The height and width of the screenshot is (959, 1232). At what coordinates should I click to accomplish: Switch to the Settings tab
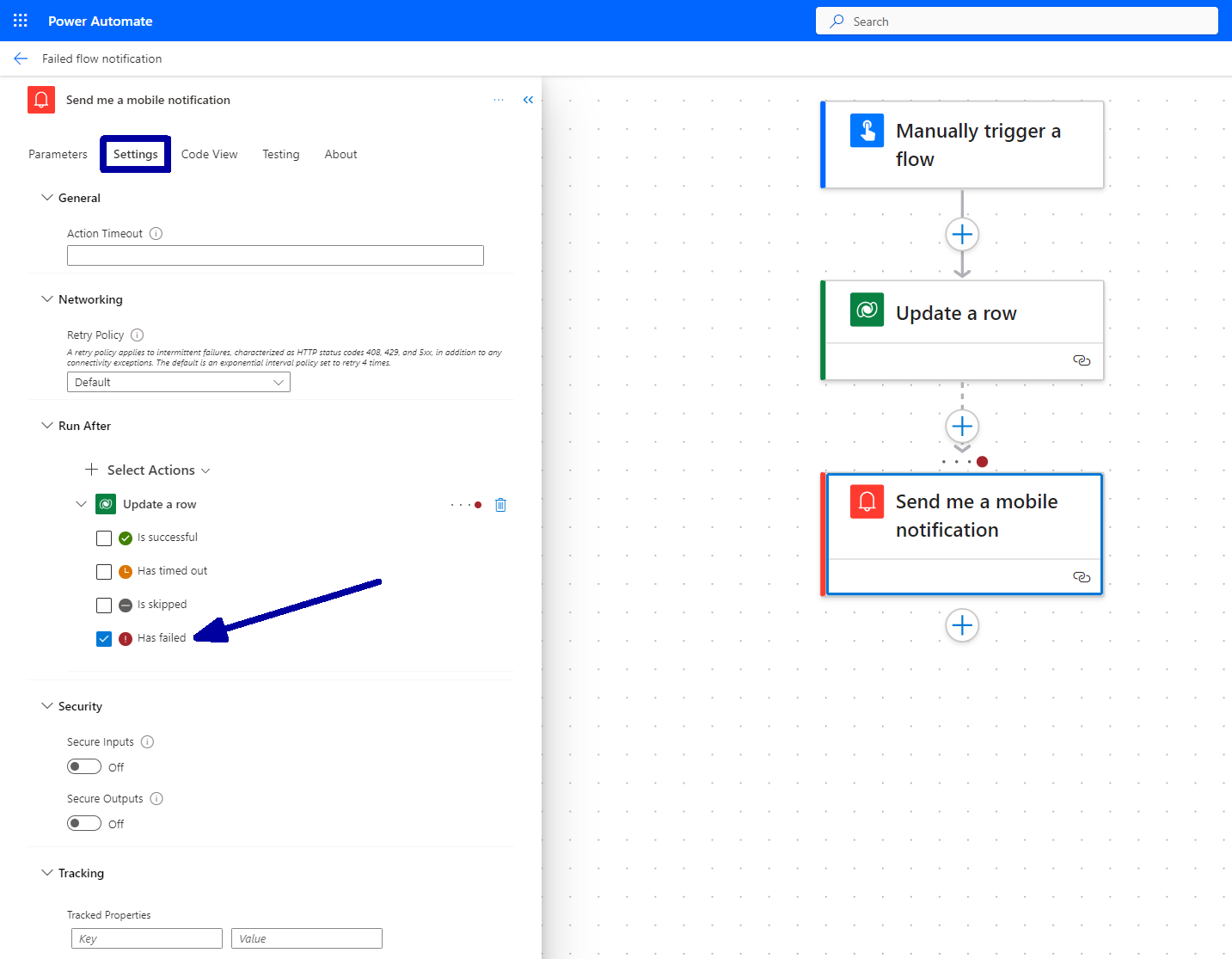tap(136, 154)
